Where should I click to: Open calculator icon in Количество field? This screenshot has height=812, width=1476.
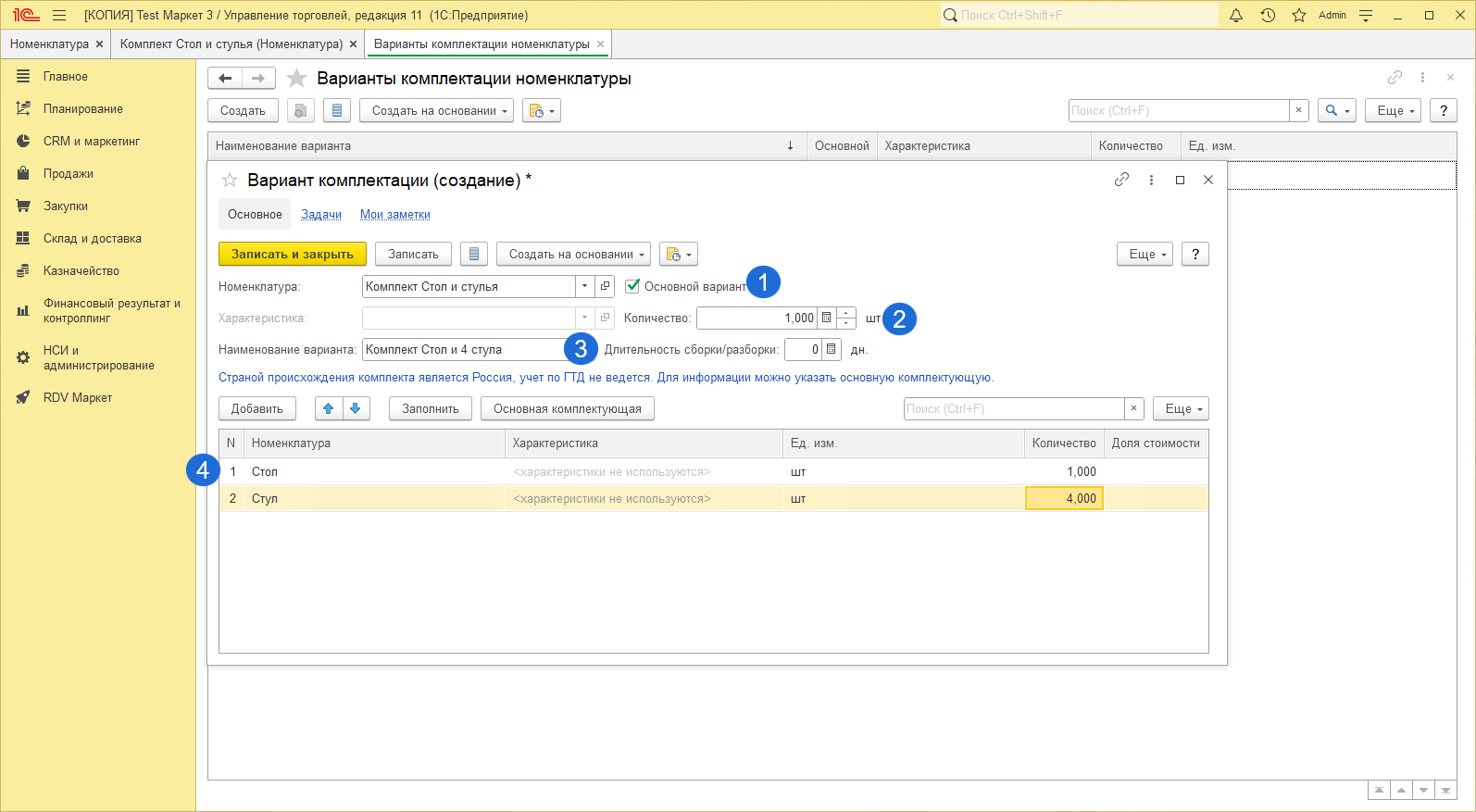coord(827,318)
